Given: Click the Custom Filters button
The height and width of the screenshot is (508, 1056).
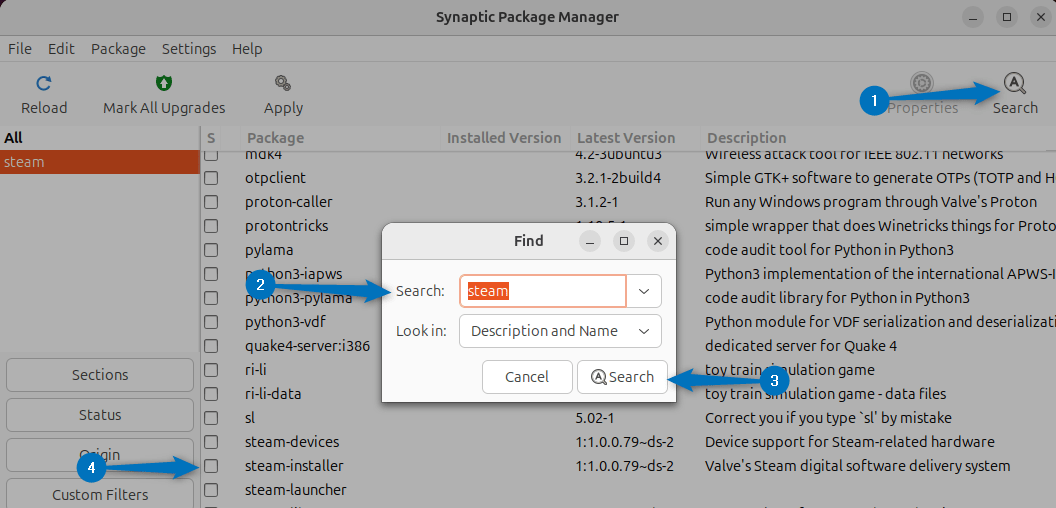Looking at the screenshot, I should click(100, 495).
